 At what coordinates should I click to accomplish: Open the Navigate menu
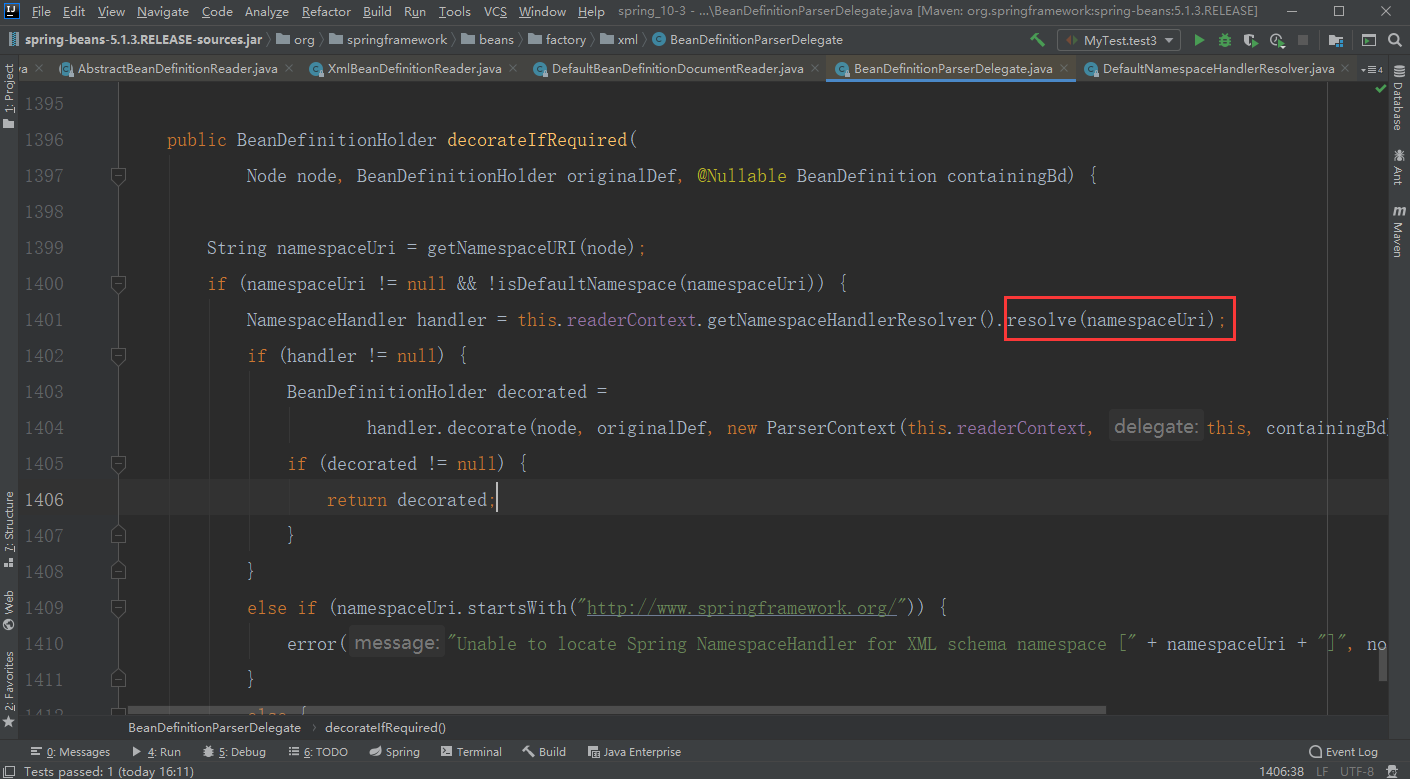coord(162,11)
